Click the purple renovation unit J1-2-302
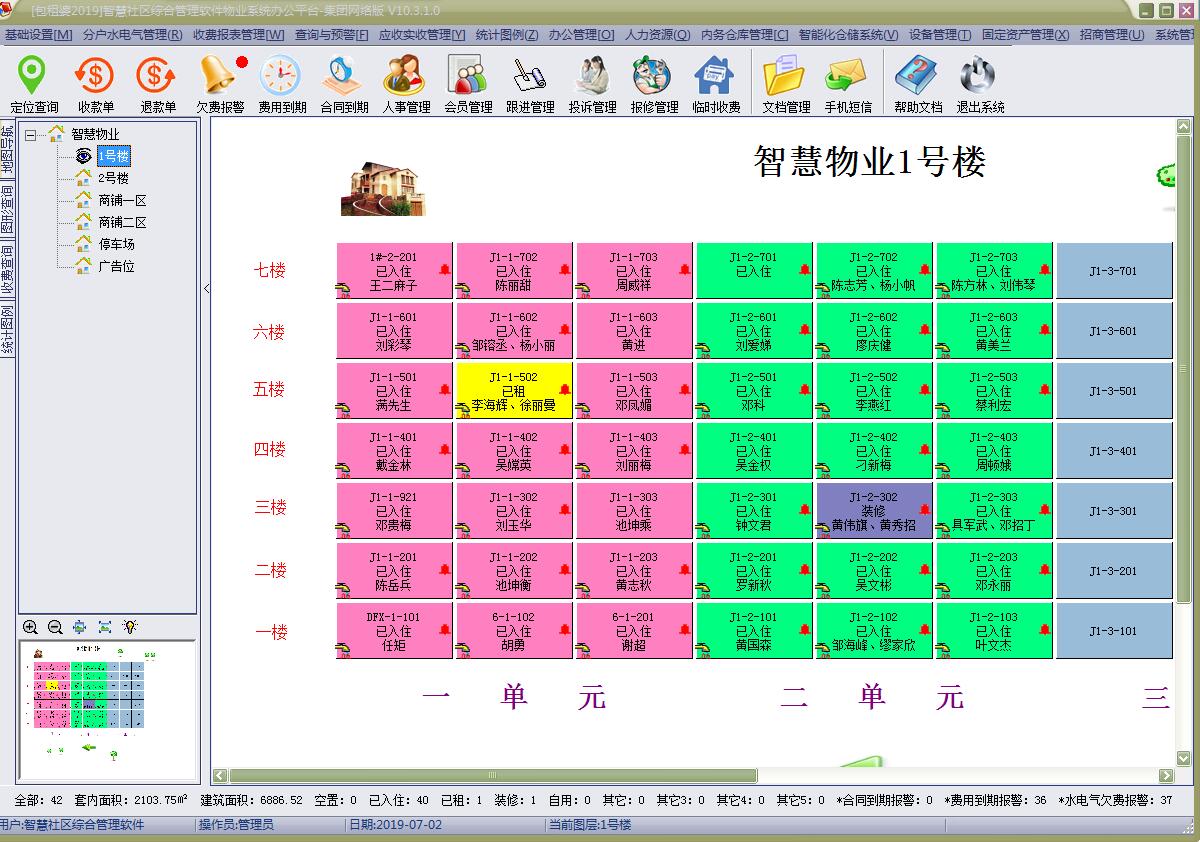1200x842 pixels. [x=874, y=511]
